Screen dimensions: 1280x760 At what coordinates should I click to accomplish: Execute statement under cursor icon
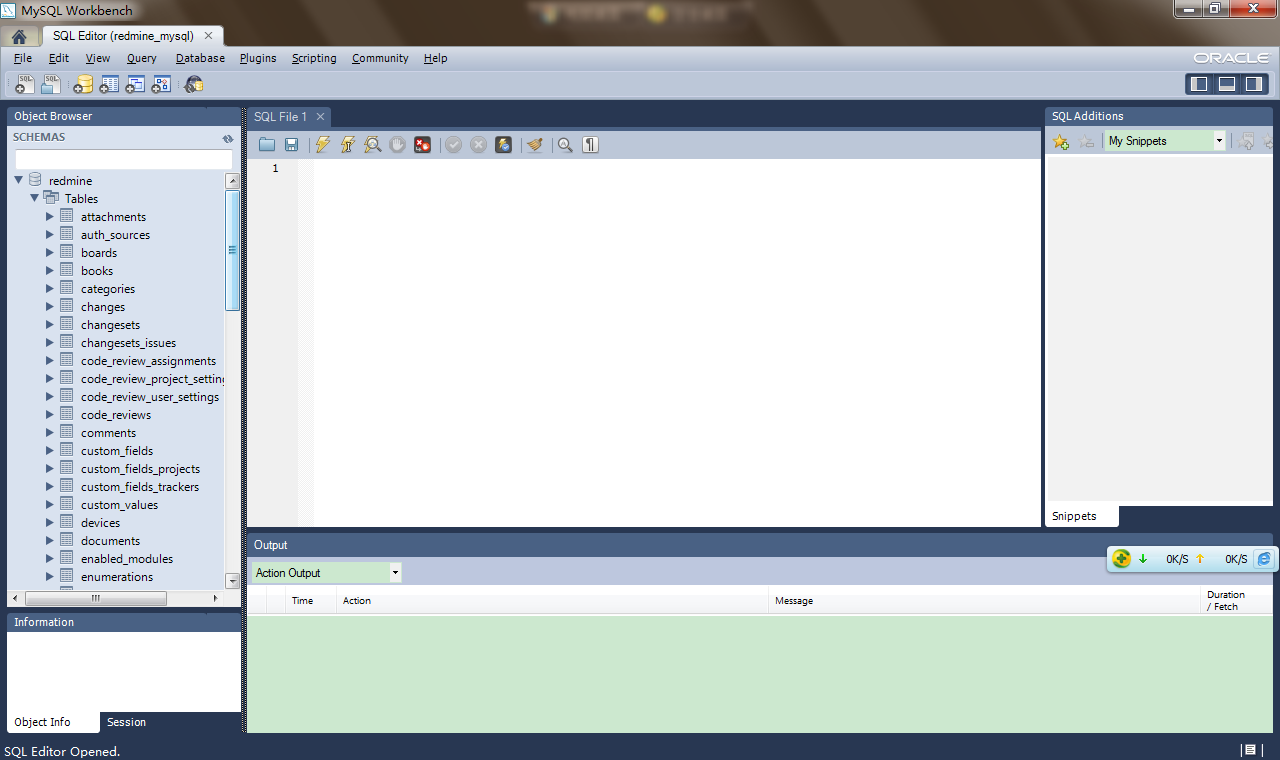pos(347,145)
